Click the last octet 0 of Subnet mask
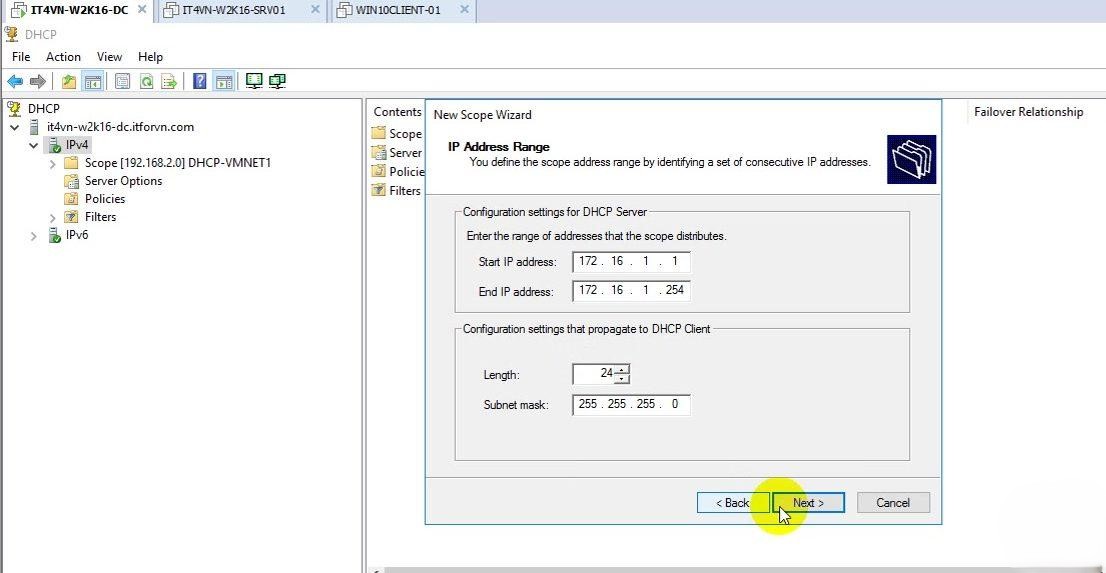The height and width of the screenshot is (573, 1106). pos(675,404)
